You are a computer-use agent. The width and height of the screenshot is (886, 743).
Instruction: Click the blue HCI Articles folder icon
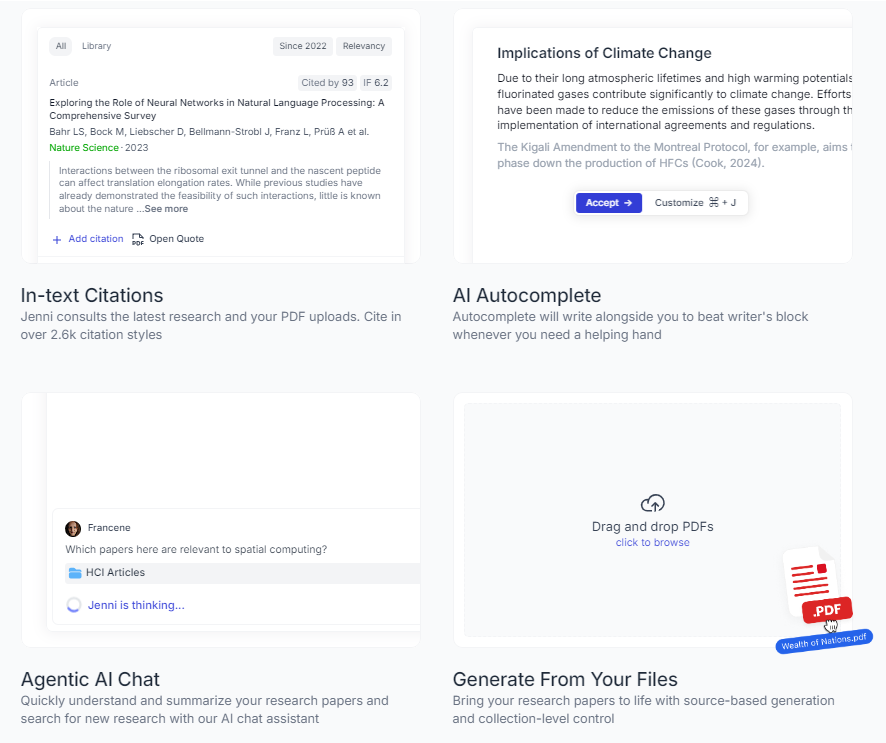click(x=75, y=573)
